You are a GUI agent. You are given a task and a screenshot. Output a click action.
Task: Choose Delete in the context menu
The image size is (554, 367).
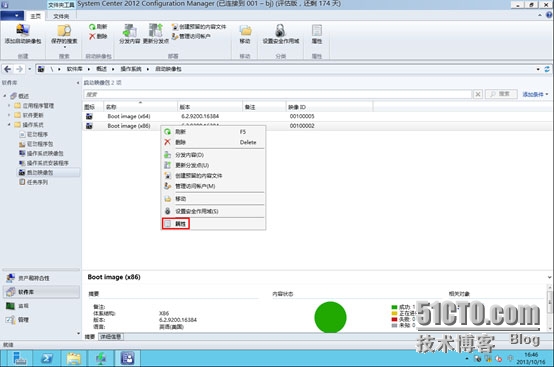tap(213, 142)
